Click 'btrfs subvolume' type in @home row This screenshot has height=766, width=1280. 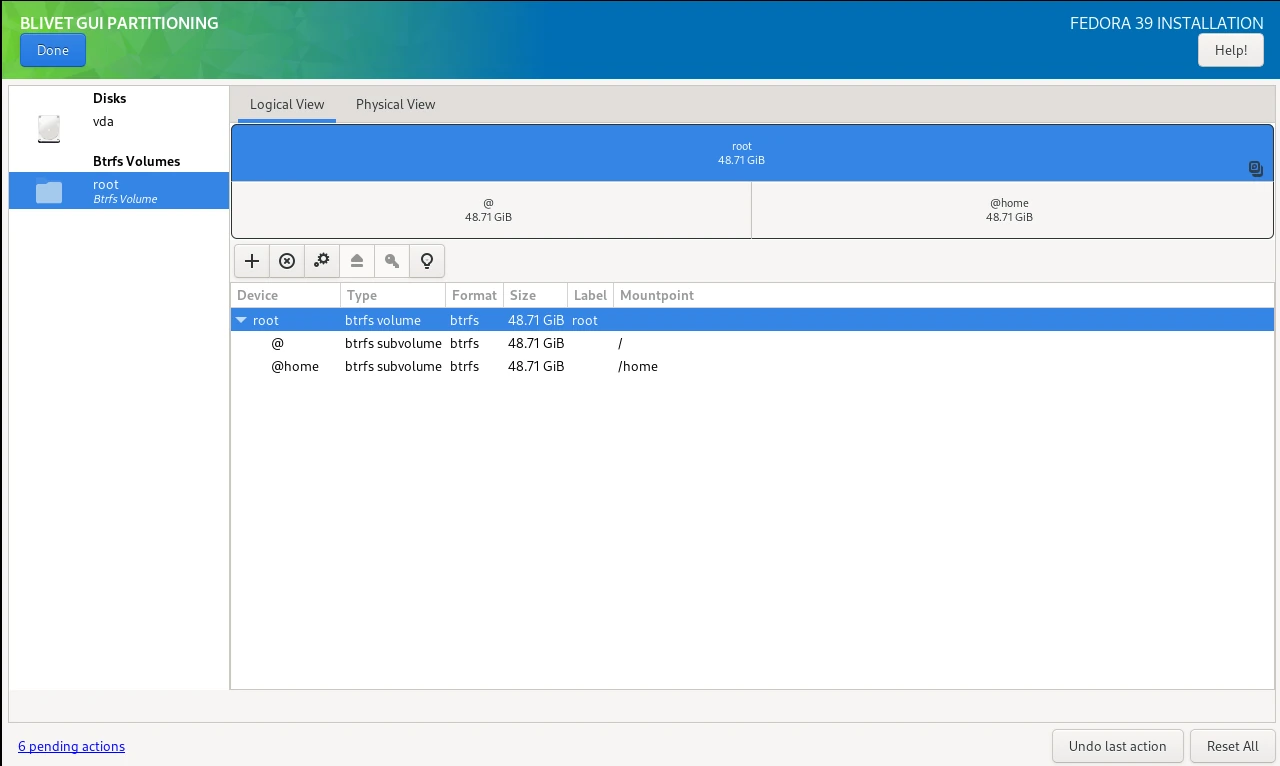click(x=393, y=366)
